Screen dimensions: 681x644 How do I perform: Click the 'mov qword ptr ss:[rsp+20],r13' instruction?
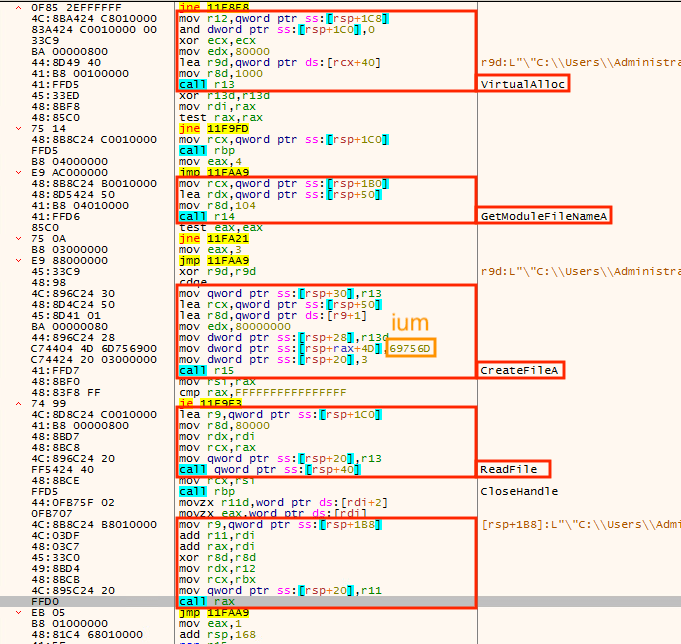coord(281,459)
